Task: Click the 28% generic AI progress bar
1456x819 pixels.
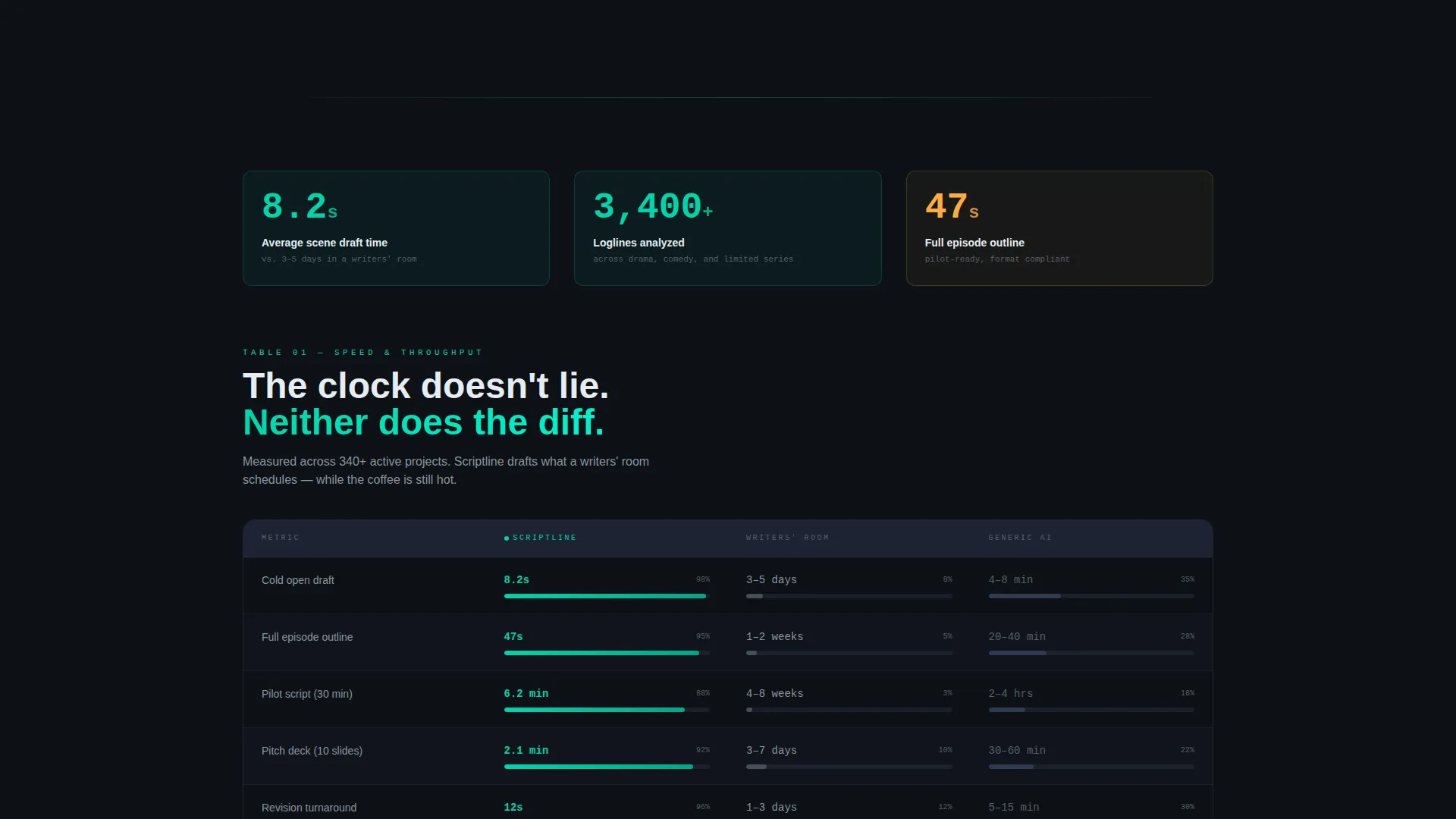Action: [1091, 653]
